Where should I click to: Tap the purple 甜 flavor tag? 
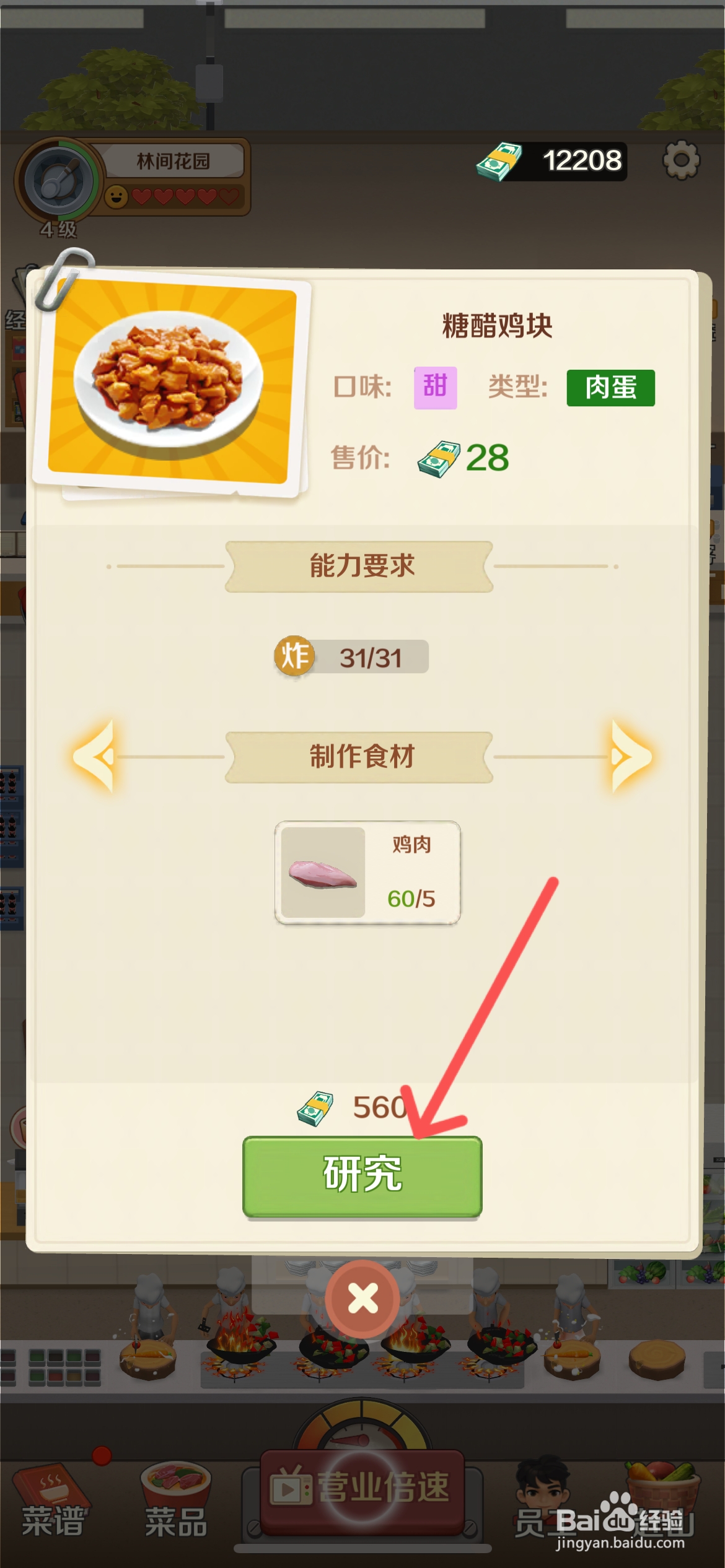pos(436,388)
